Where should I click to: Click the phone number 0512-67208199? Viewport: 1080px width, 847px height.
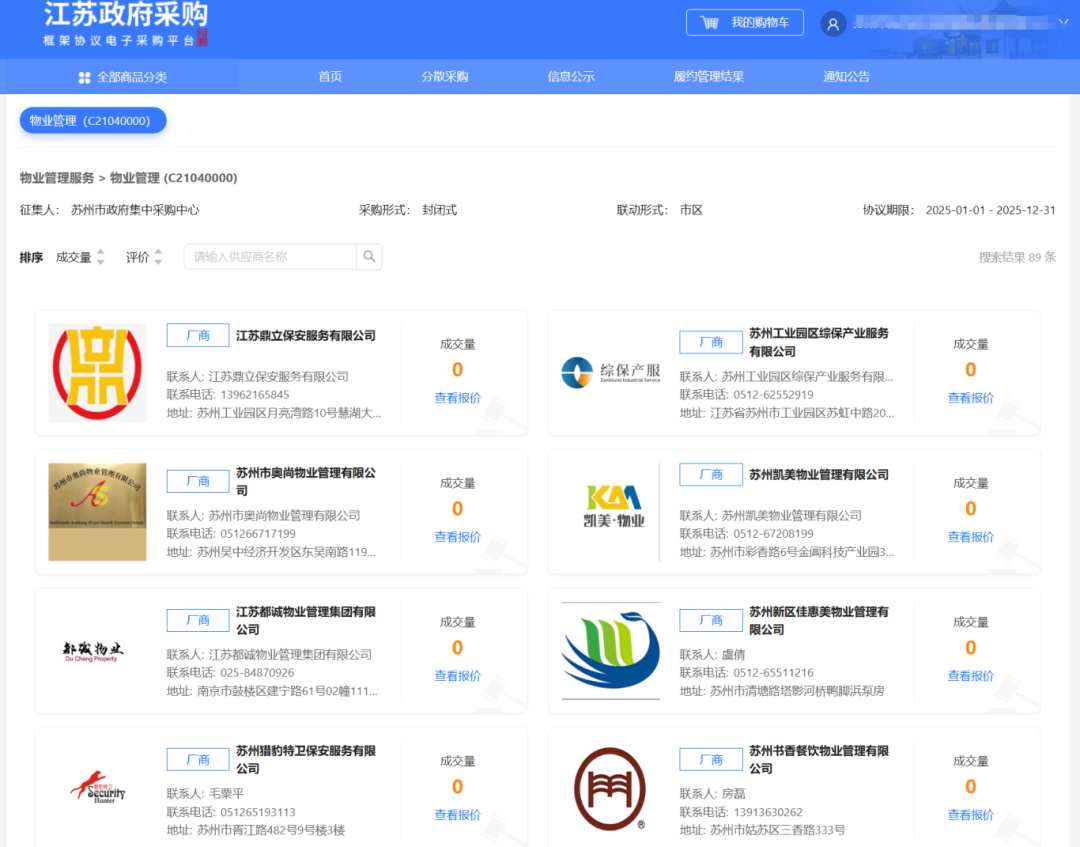pyautogui.click(x=773, y=534)
